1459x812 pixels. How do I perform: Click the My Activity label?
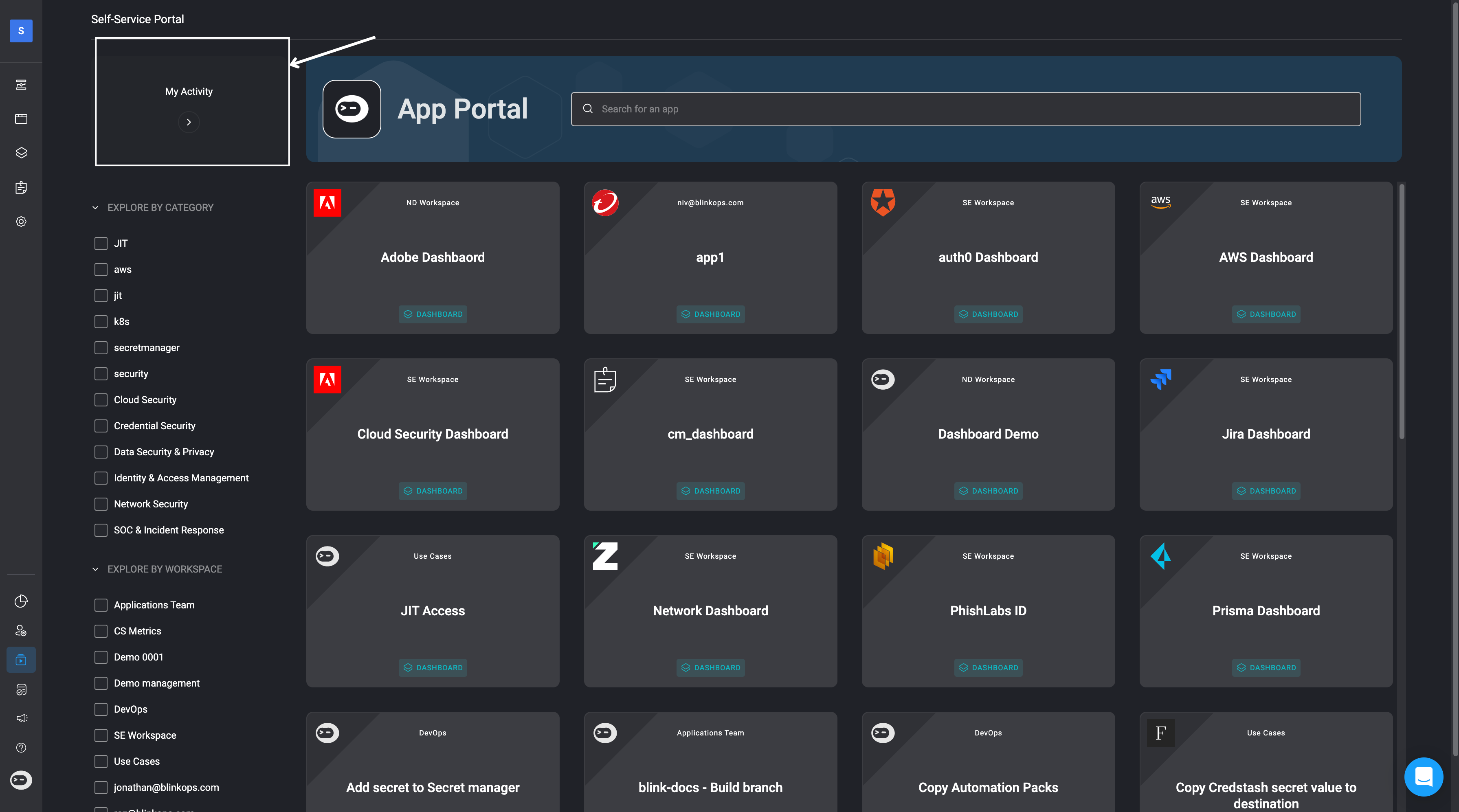(189, 92)
